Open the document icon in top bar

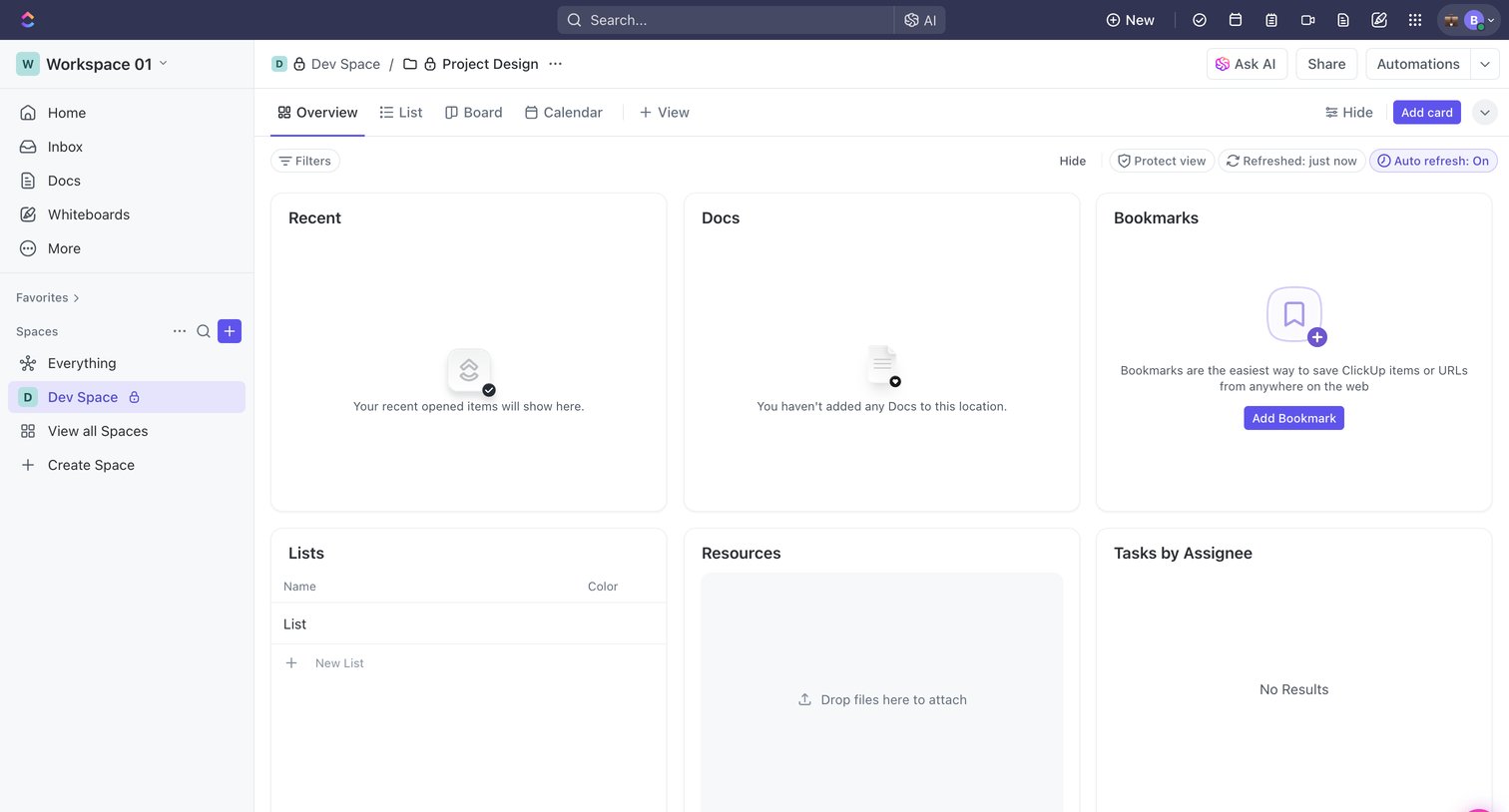coord(1343,20)
